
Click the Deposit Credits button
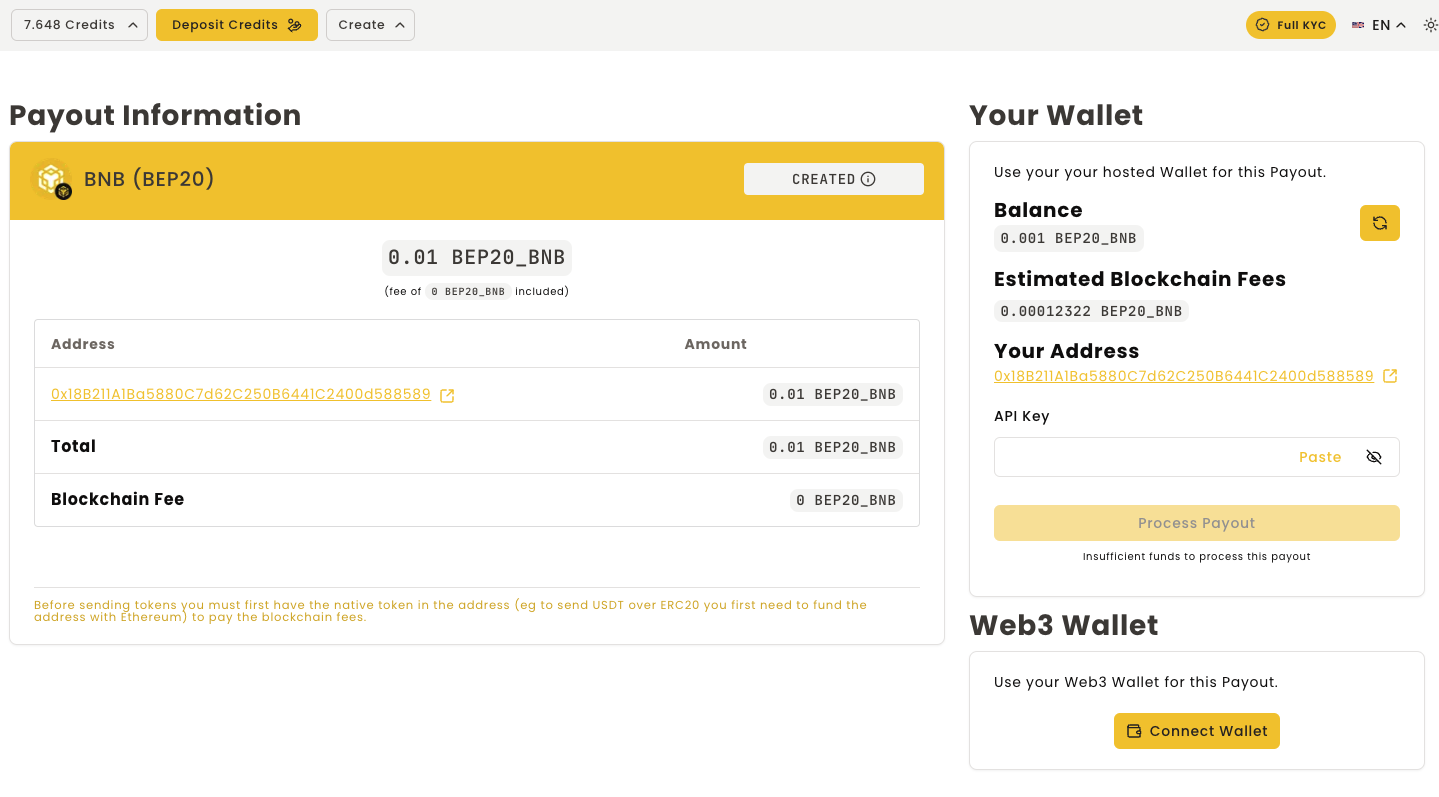(236, 25)
